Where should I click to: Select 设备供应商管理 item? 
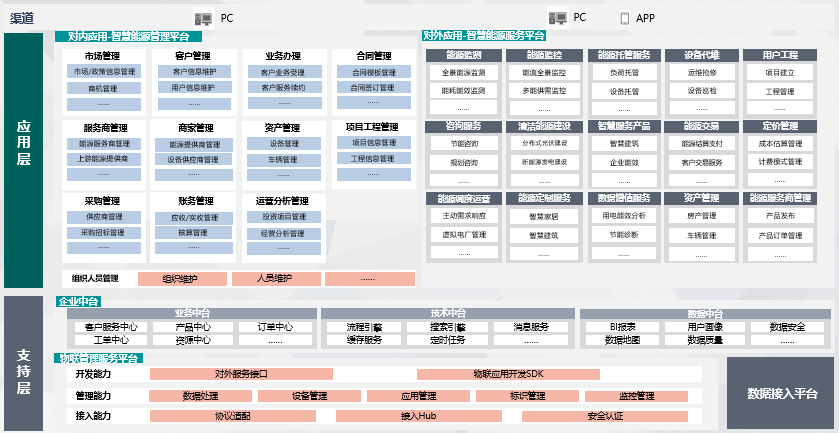click(x=194, y=159)
